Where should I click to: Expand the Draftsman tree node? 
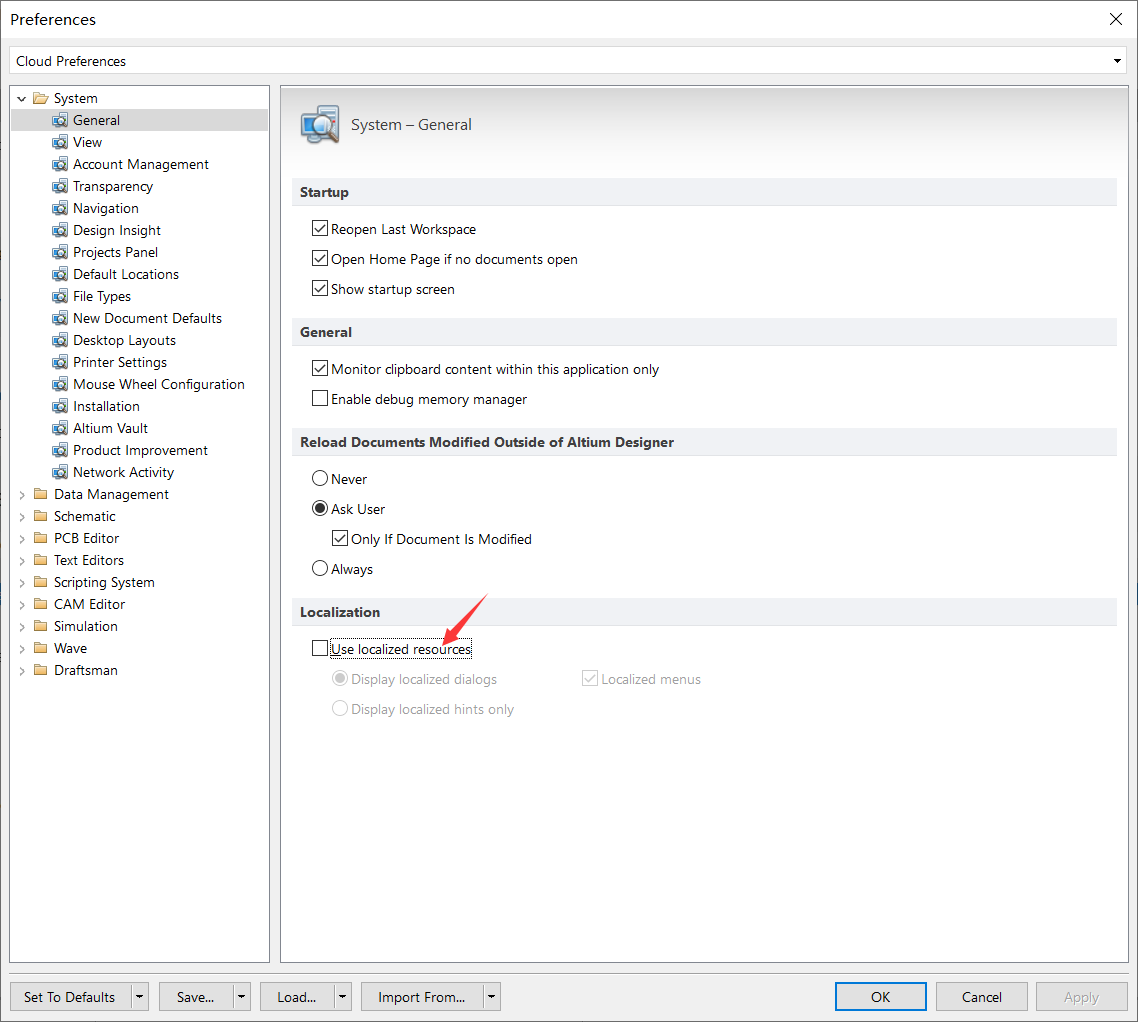click(22, 671)
